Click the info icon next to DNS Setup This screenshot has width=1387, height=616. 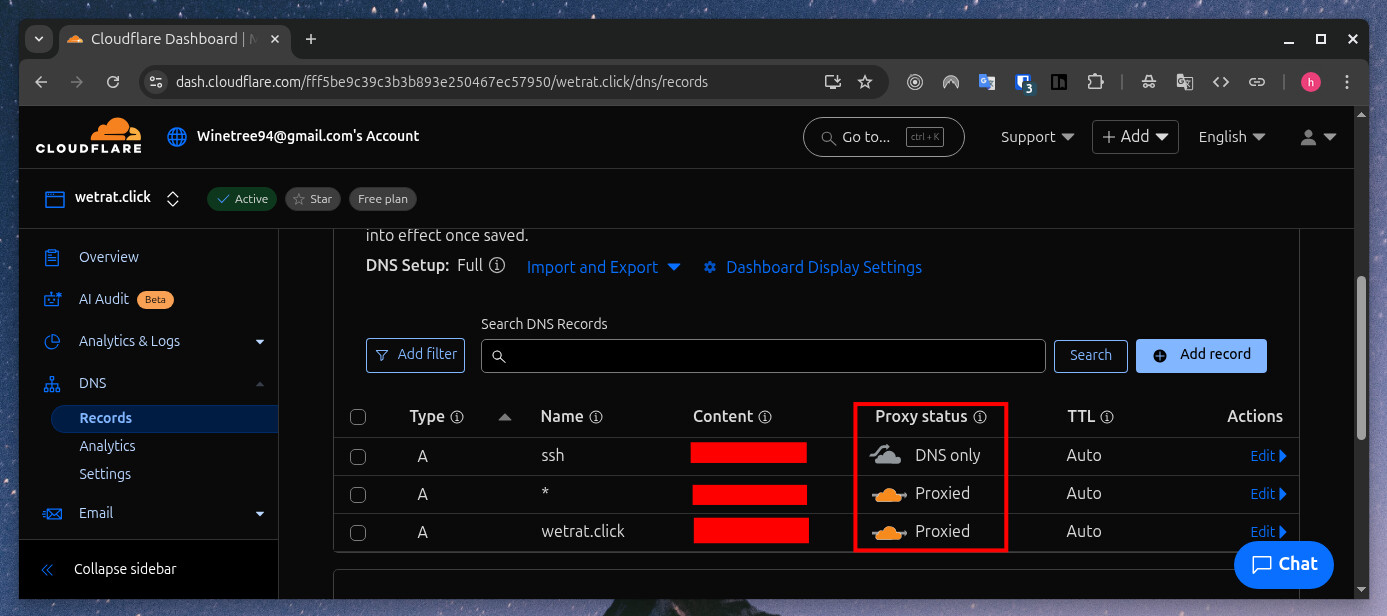pos(497,266)
